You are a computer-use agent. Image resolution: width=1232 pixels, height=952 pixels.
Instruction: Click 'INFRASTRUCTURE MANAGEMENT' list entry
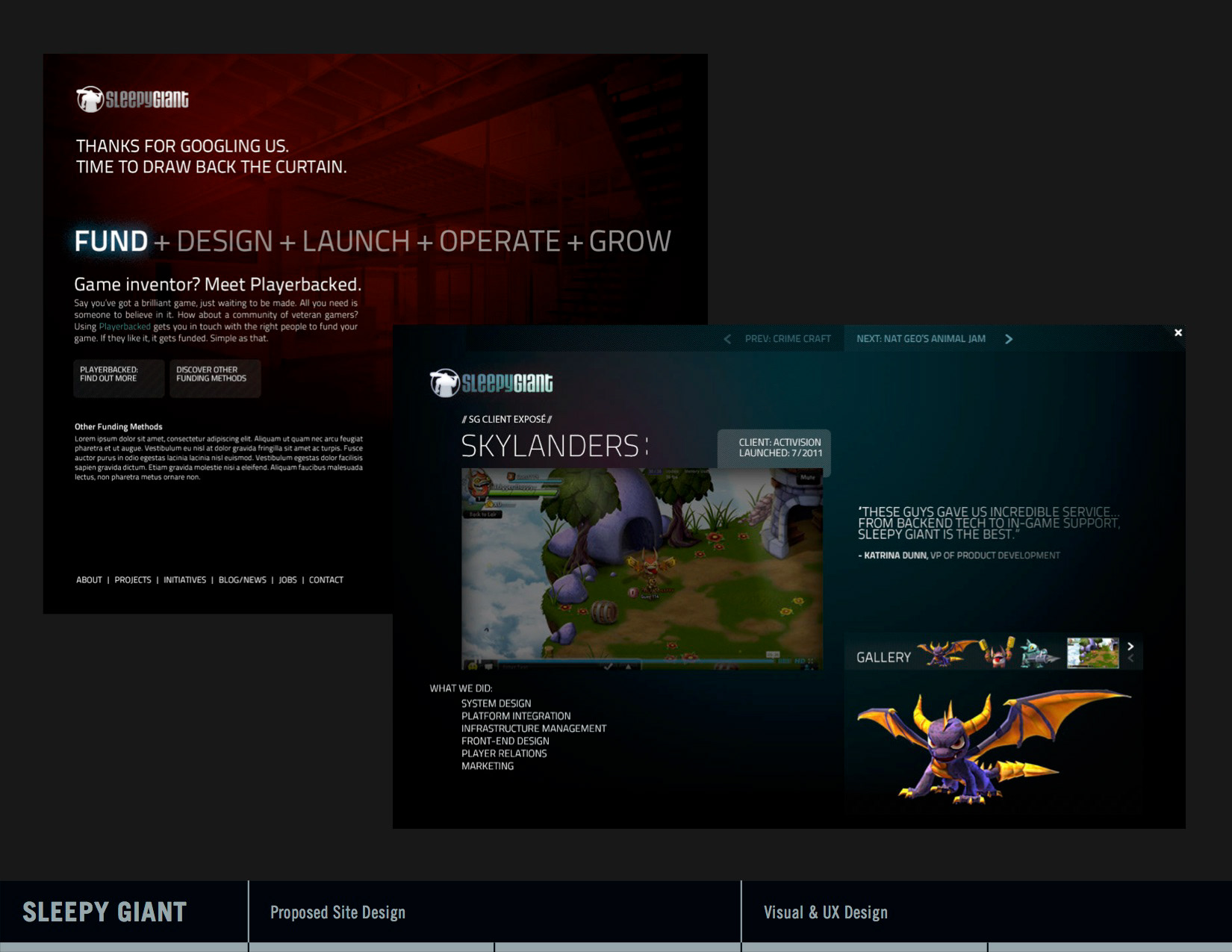534,729
